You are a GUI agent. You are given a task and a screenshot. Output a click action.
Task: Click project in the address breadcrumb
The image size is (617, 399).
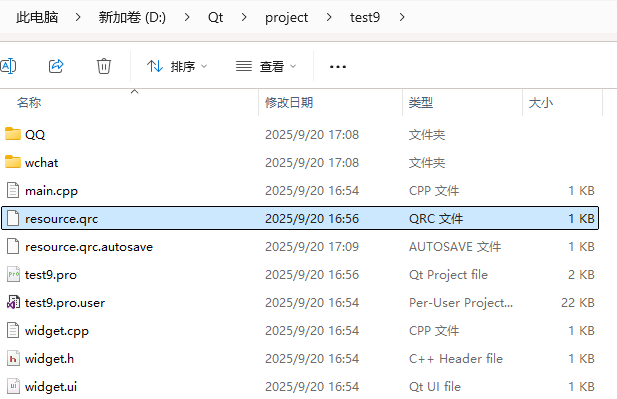(x=286, y=17)
